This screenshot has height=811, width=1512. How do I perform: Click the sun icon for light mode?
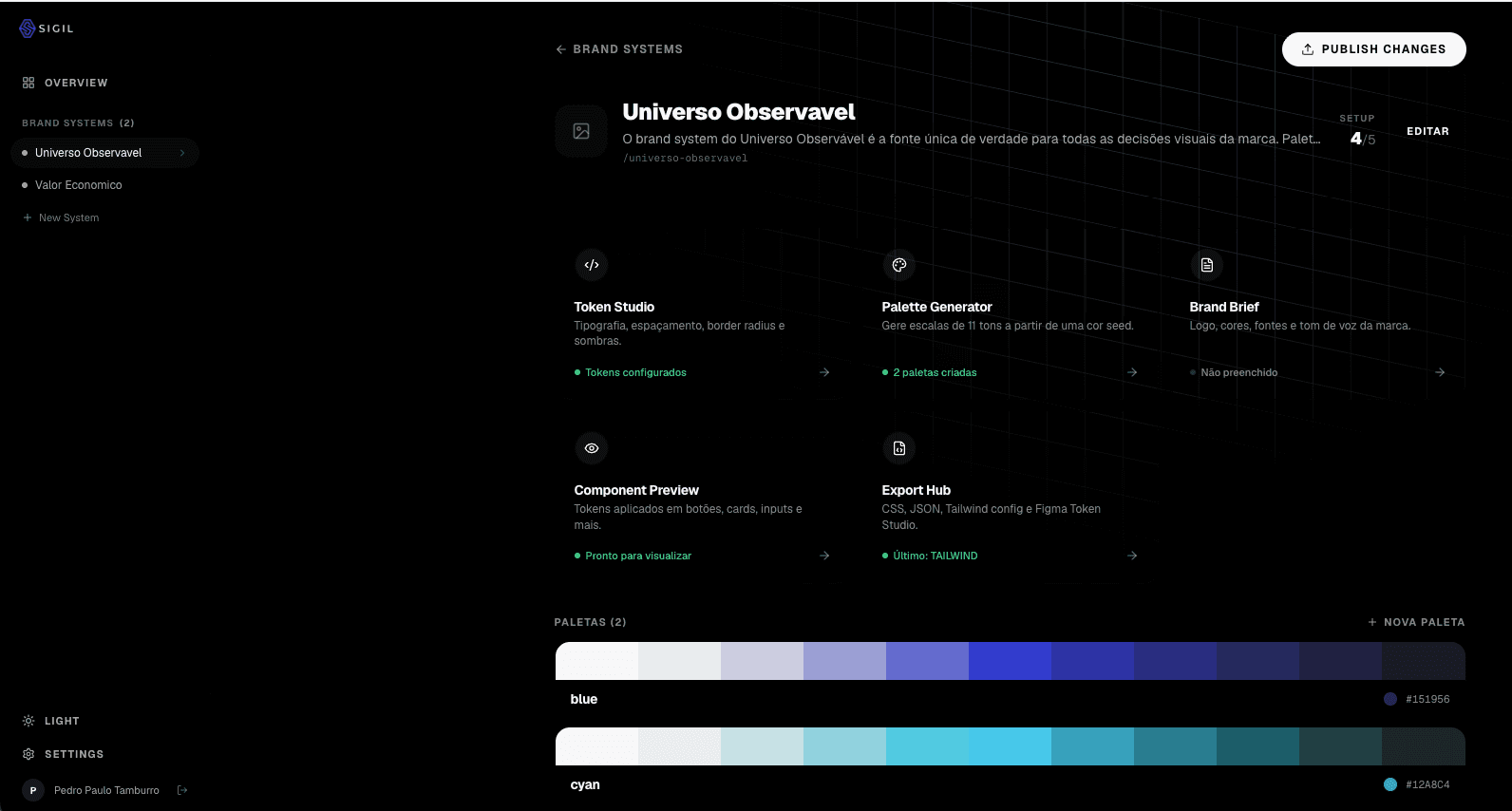tap(28, 721)
